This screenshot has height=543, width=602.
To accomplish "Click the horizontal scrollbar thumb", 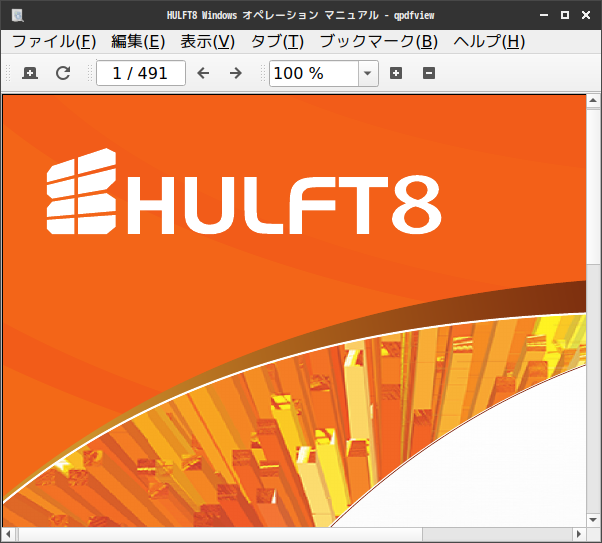I will [x=221, y=534].
